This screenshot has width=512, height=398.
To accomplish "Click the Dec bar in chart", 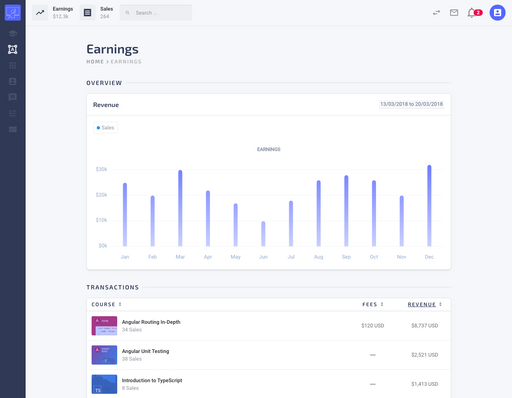I will click(429, 206).
